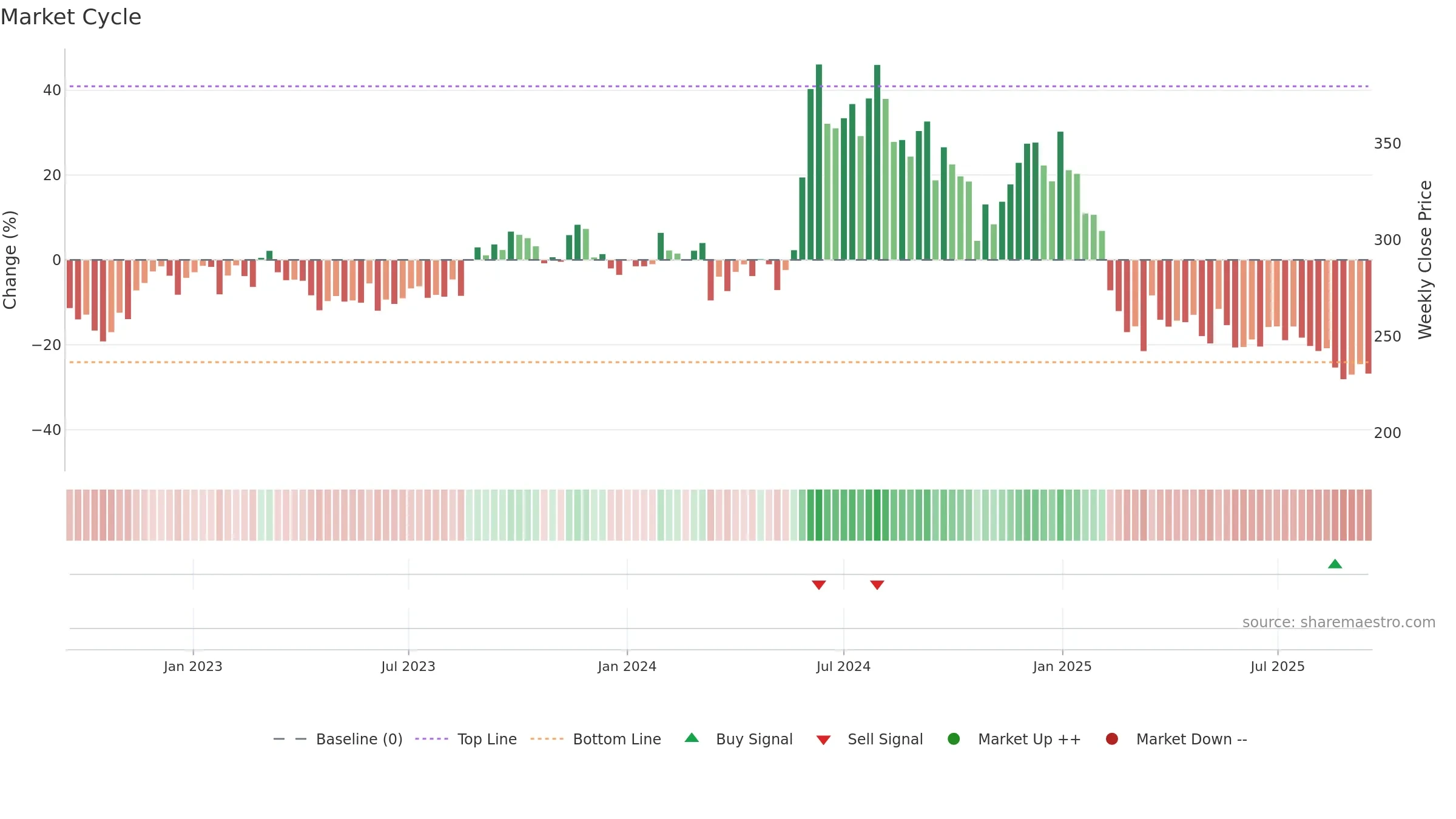Toggle the Sell Signal legend entry
Image resolution: width=1456 pixels, height=819 pixels.
point(869,739)
